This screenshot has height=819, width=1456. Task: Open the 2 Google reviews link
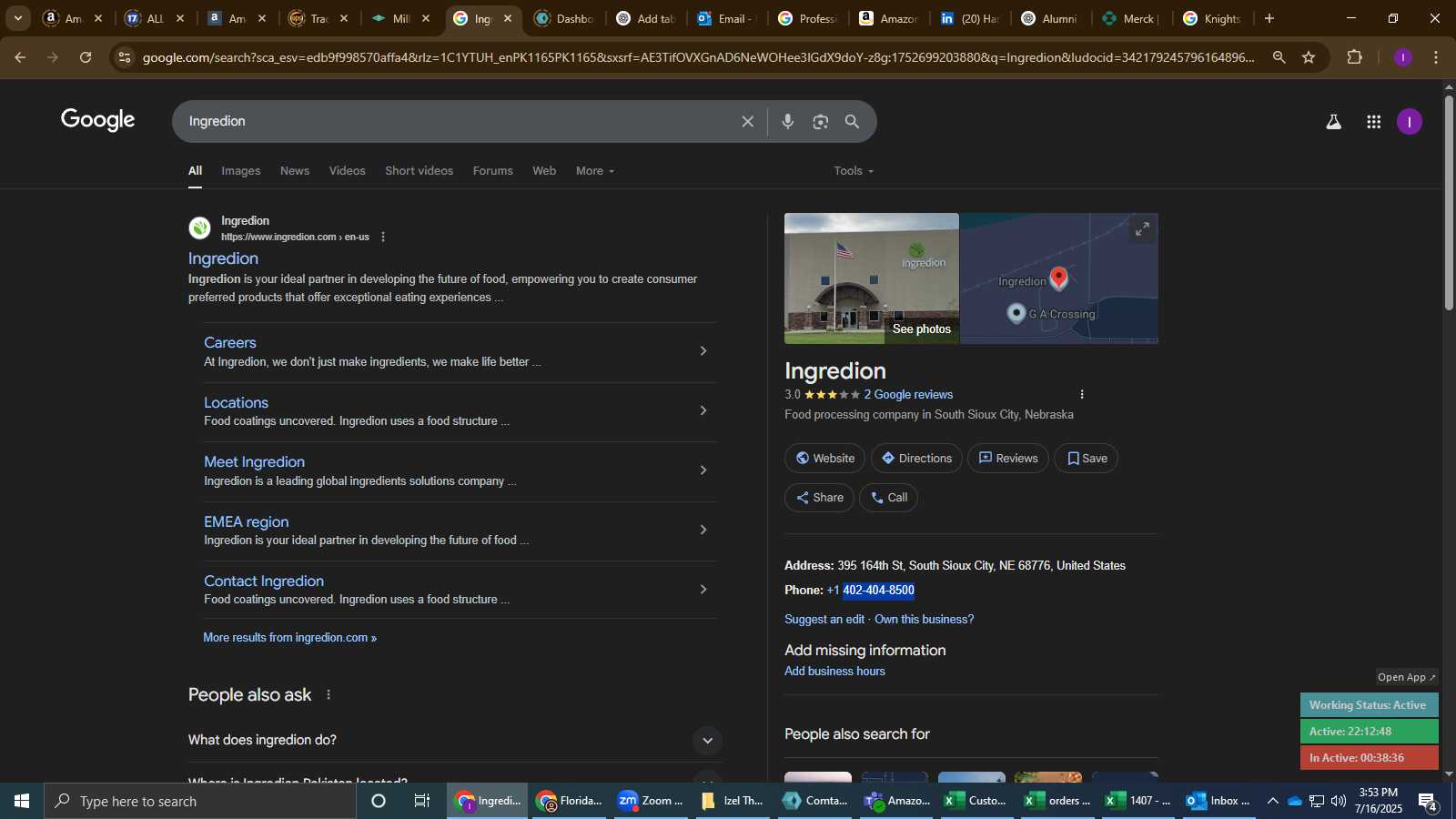pos(908,394)
